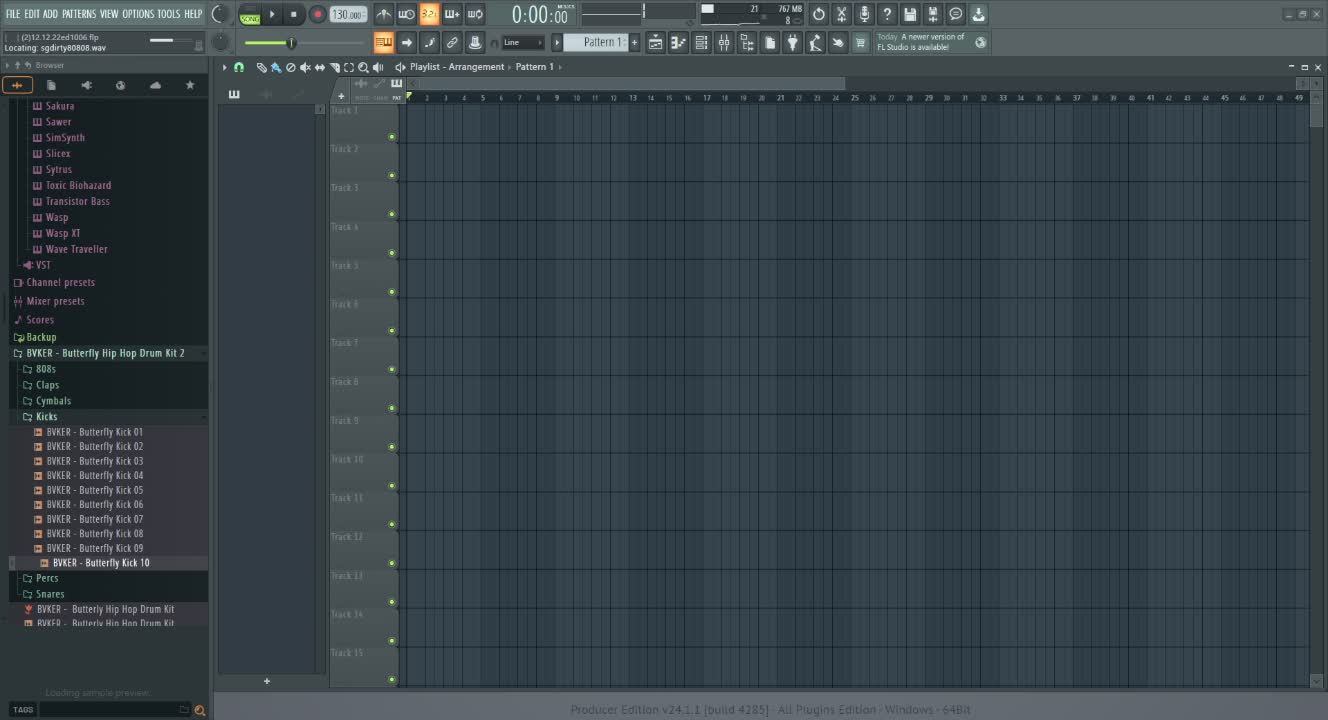1328x720 pixels.
Task: Select the playlist Zoom magnifier tool
Action: click(364, 67)
